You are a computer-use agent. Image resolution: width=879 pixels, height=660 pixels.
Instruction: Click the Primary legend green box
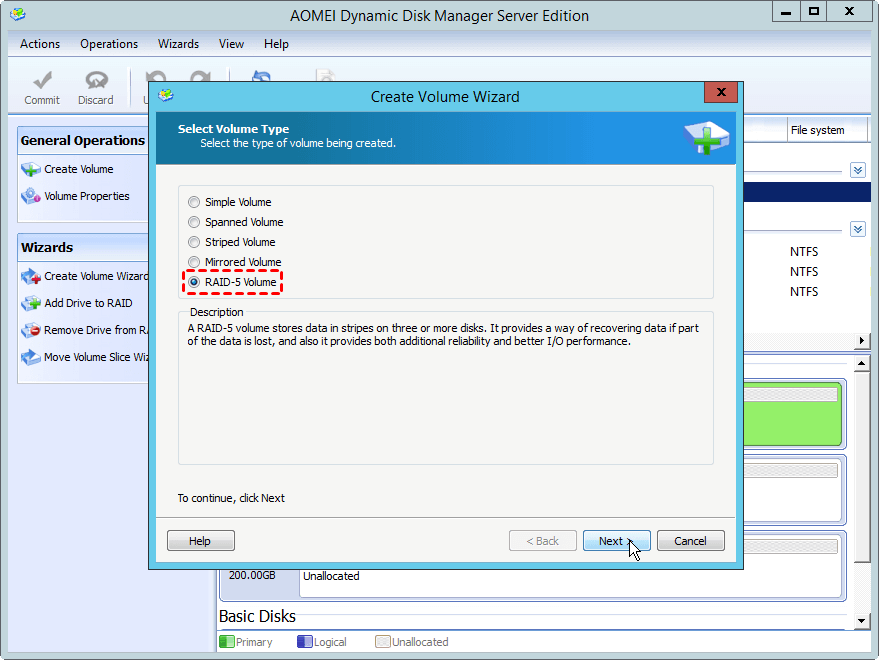point(227,641)
